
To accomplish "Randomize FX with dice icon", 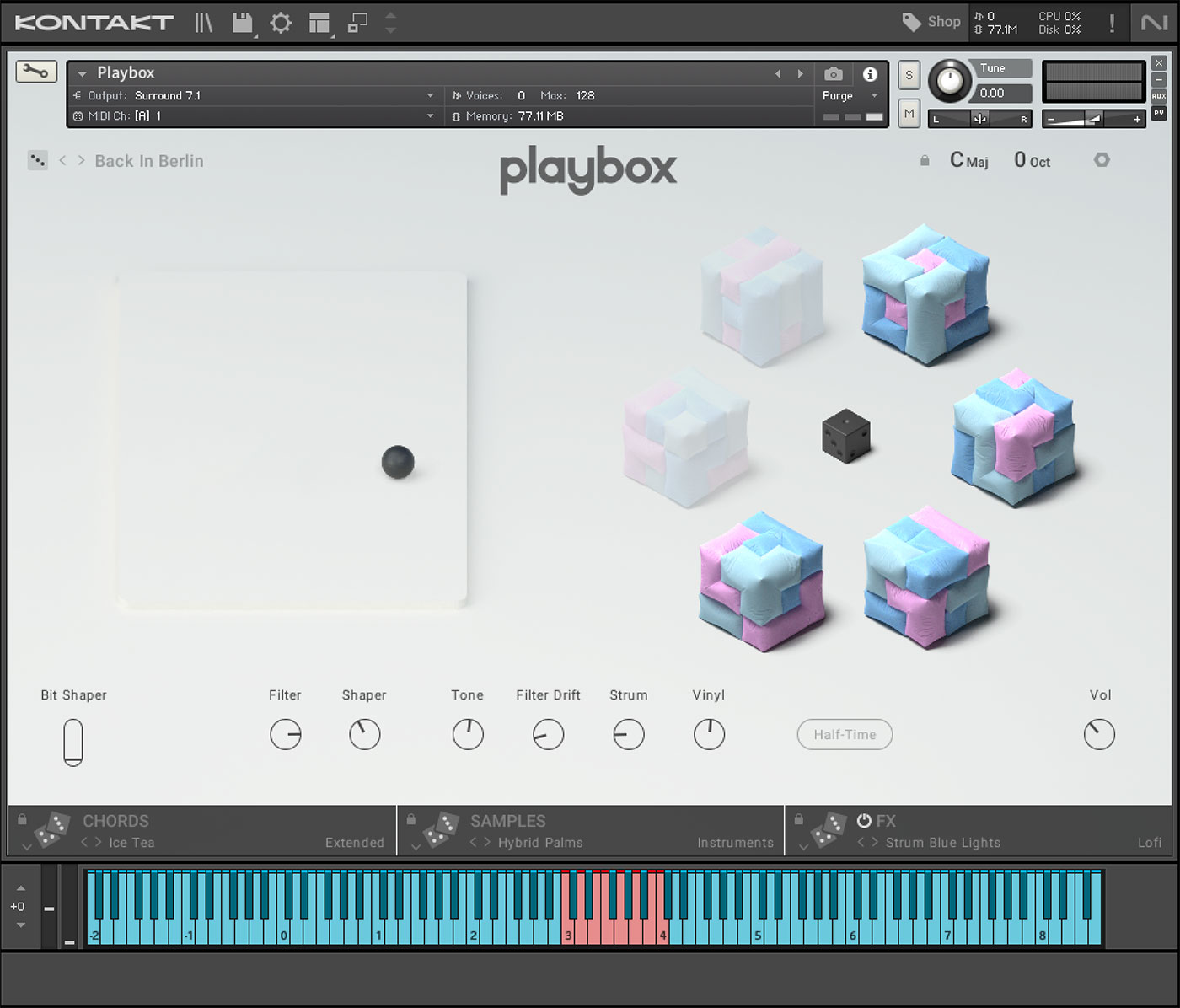I will click(x=829, y=830).
